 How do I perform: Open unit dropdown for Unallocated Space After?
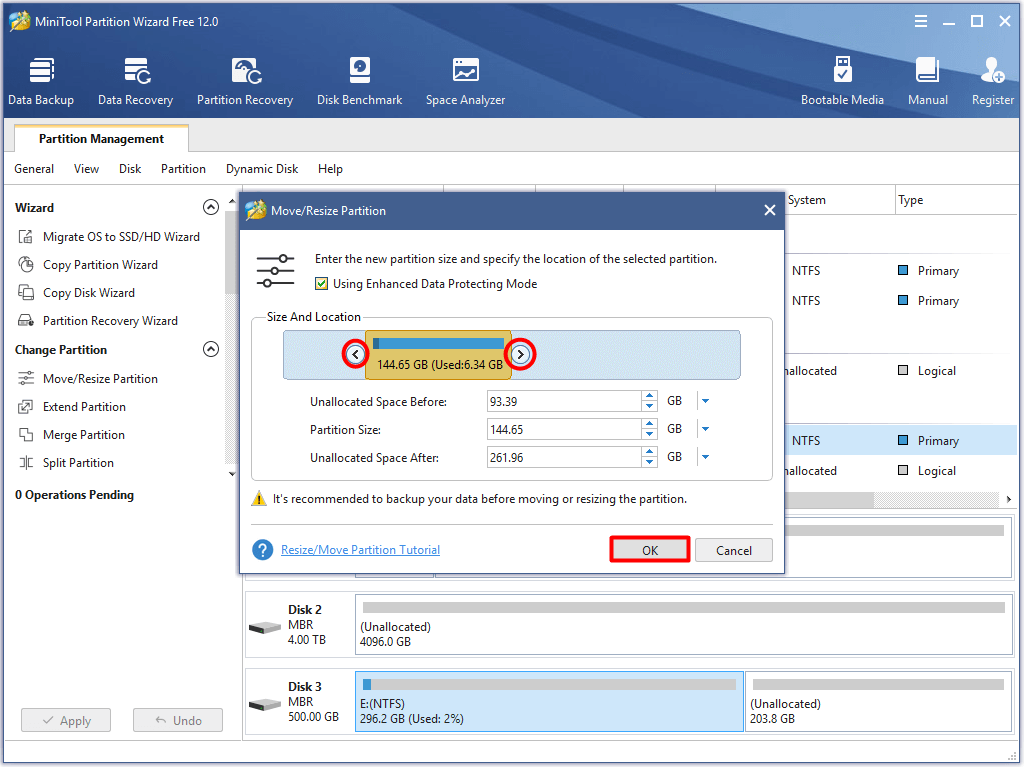tap(705, 457)
